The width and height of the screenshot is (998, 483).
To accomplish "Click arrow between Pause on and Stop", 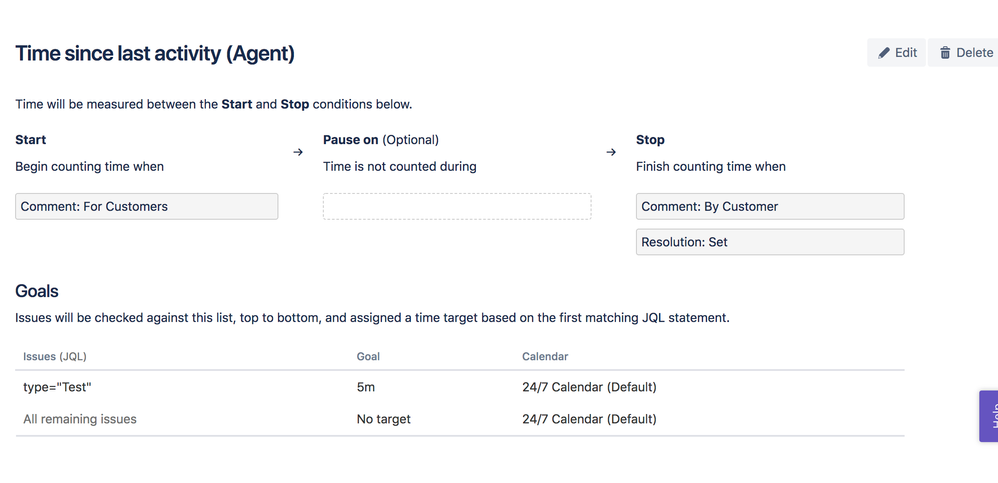I will click(x=611, y=152).
